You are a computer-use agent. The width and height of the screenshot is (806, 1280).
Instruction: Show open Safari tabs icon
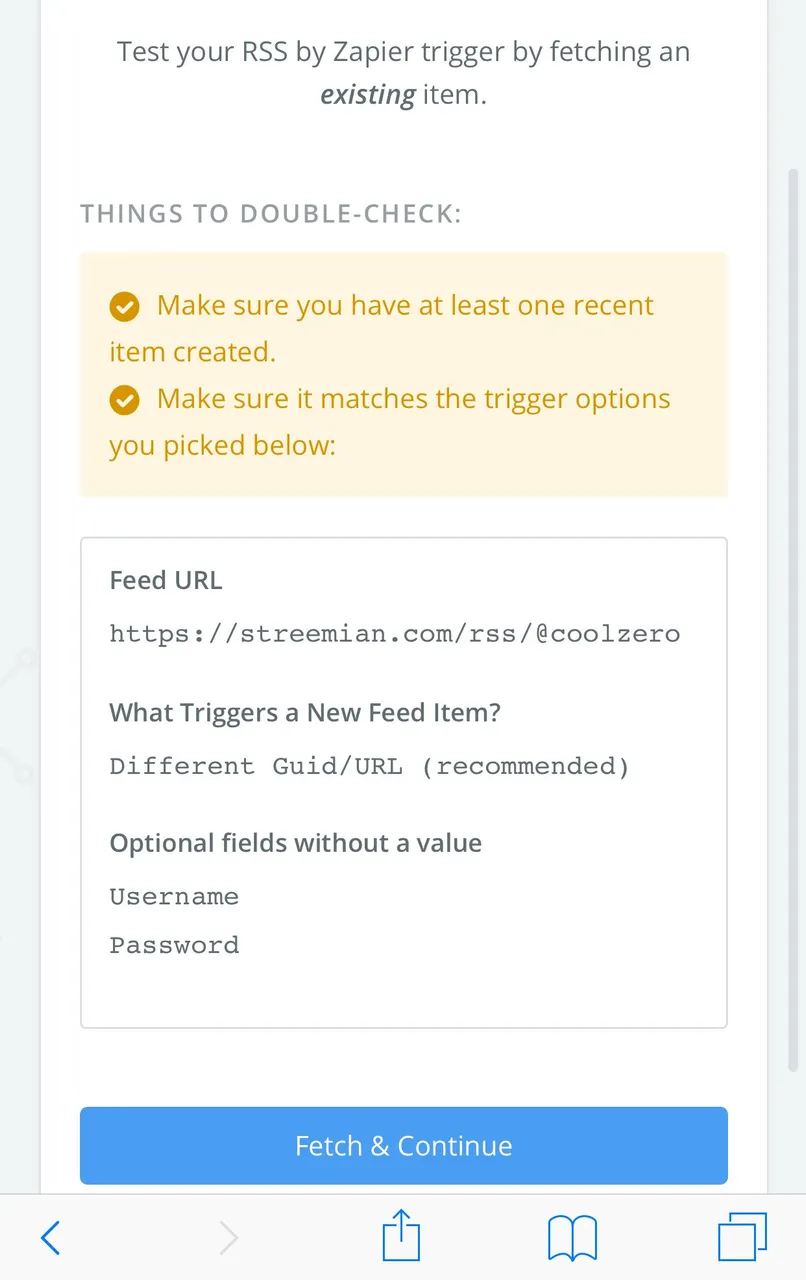click(743, 1237)
